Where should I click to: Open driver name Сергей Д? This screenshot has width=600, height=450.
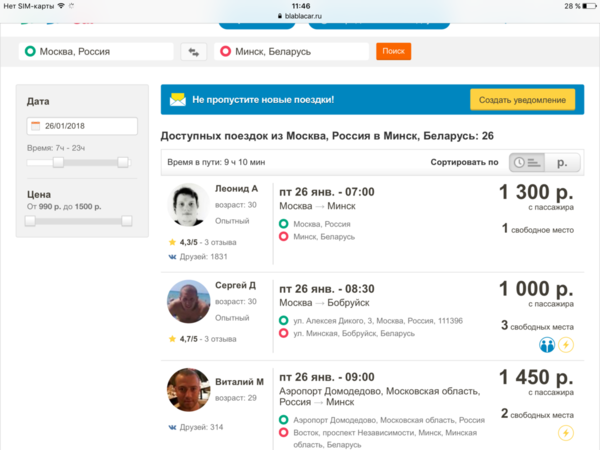235,285
